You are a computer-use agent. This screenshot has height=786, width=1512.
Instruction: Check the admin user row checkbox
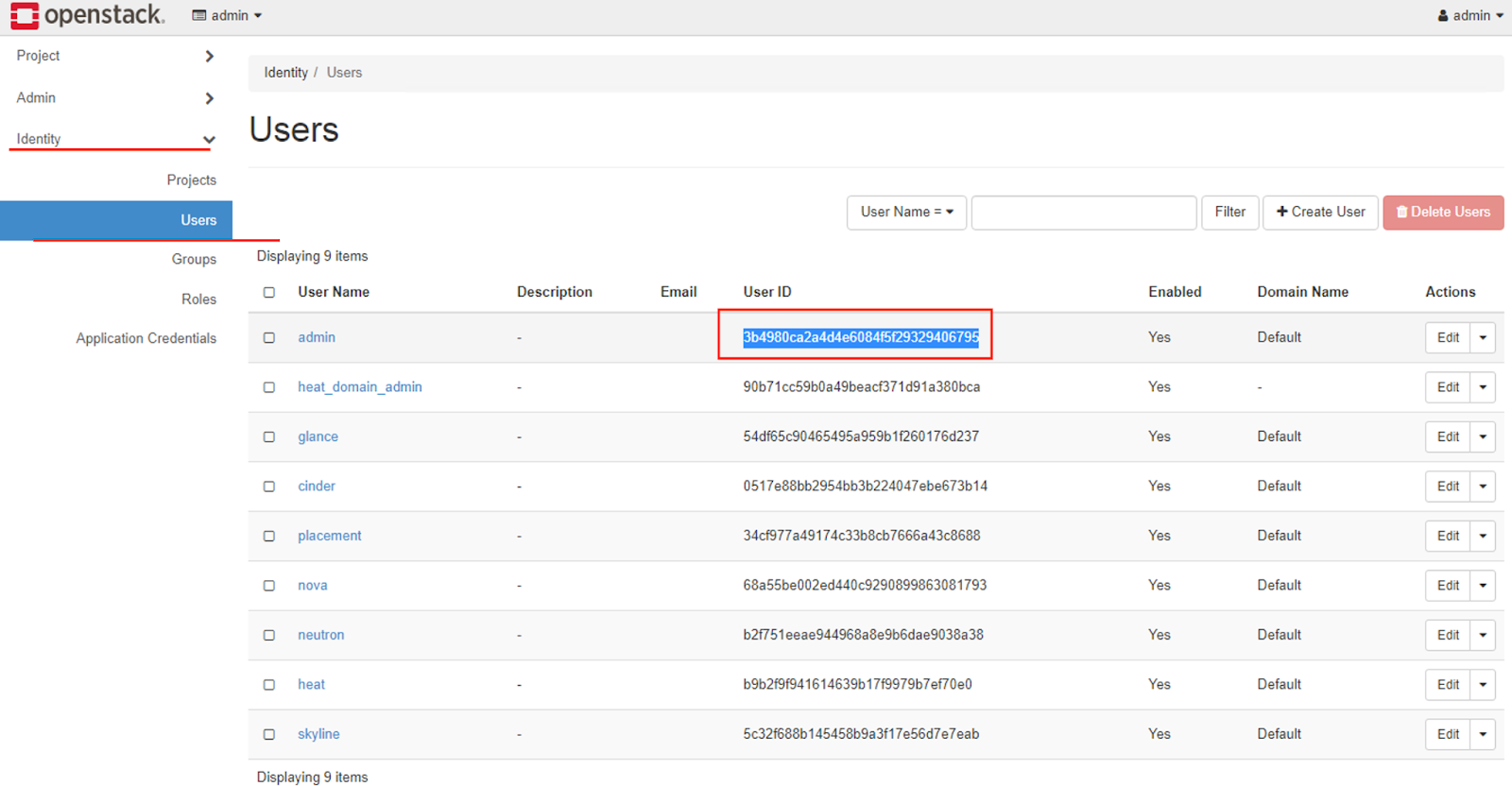269,338
